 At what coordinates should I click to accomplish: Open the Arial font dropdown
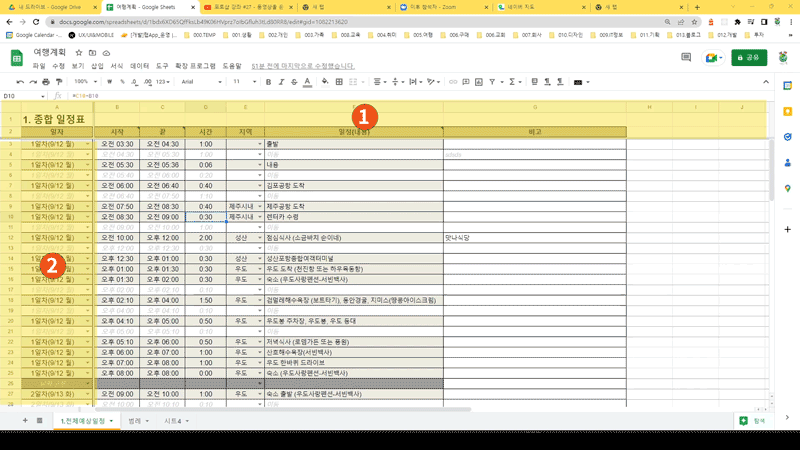tap(202, 82)
